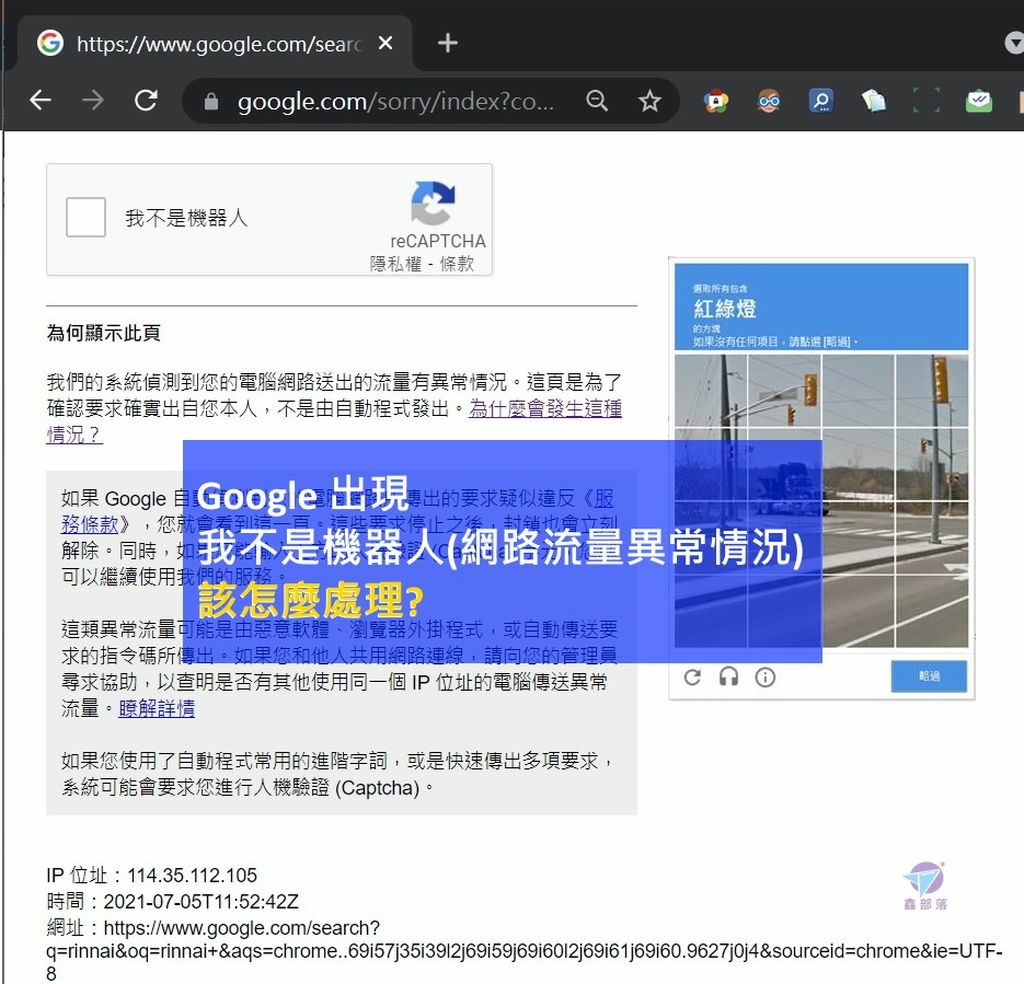This screenshot has width=1024, height=984.
Task: Click the 為何顯示此頁 heading text
Action: point(103,333)
